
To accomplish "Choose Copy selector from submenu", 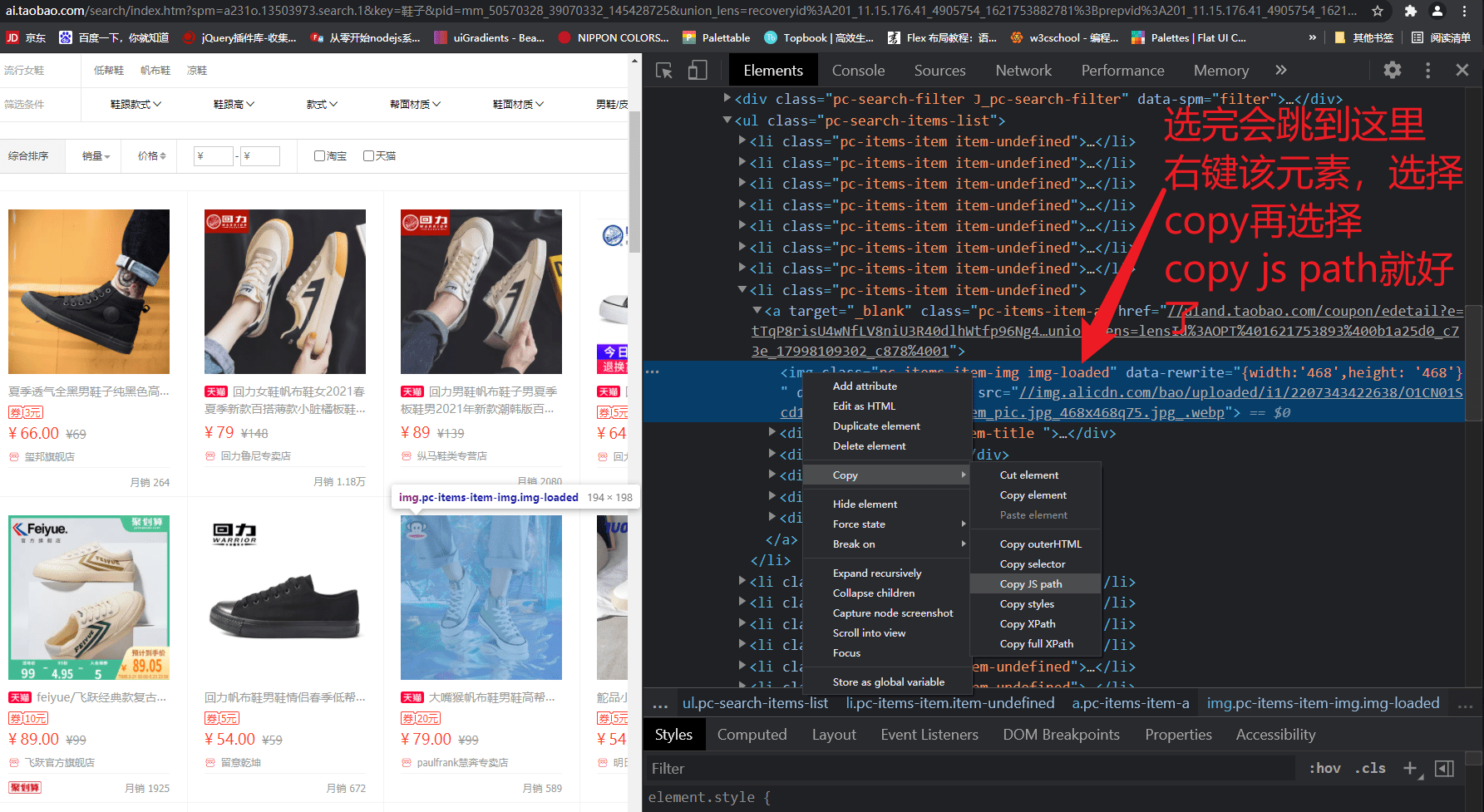I will coord(1035,564).
